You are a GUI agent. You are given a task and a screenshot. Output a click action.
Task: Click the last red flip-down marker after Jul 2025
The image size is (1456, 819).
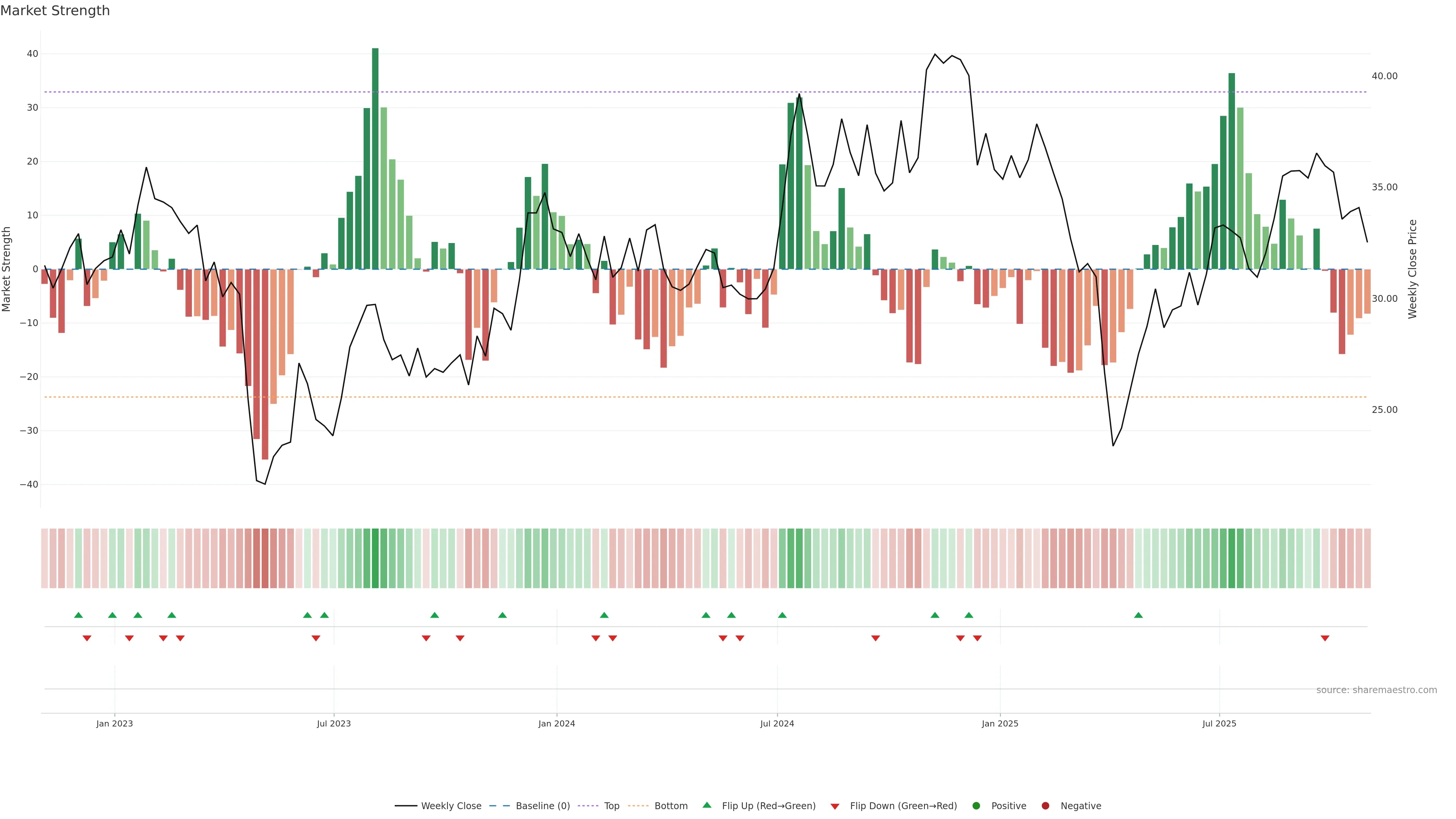pos(1325,638)
